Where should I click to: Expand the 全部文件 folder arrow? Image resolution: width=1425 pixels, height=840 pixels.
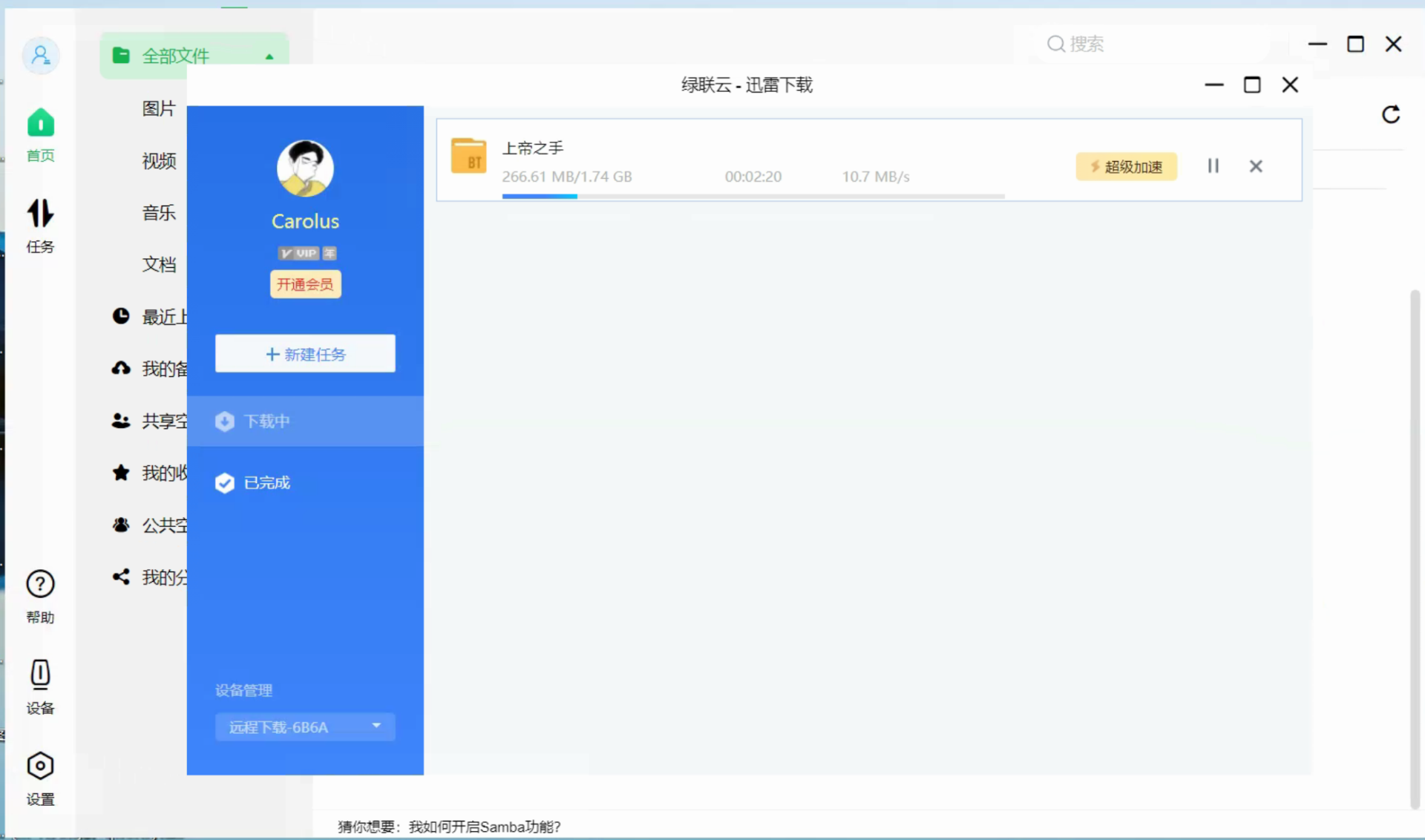[x=269, y=56]
